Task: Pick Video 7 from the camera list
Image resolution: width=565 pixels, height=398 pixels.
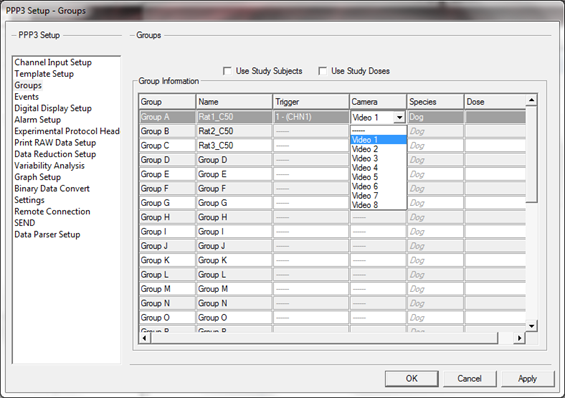Action: [378, 196]
